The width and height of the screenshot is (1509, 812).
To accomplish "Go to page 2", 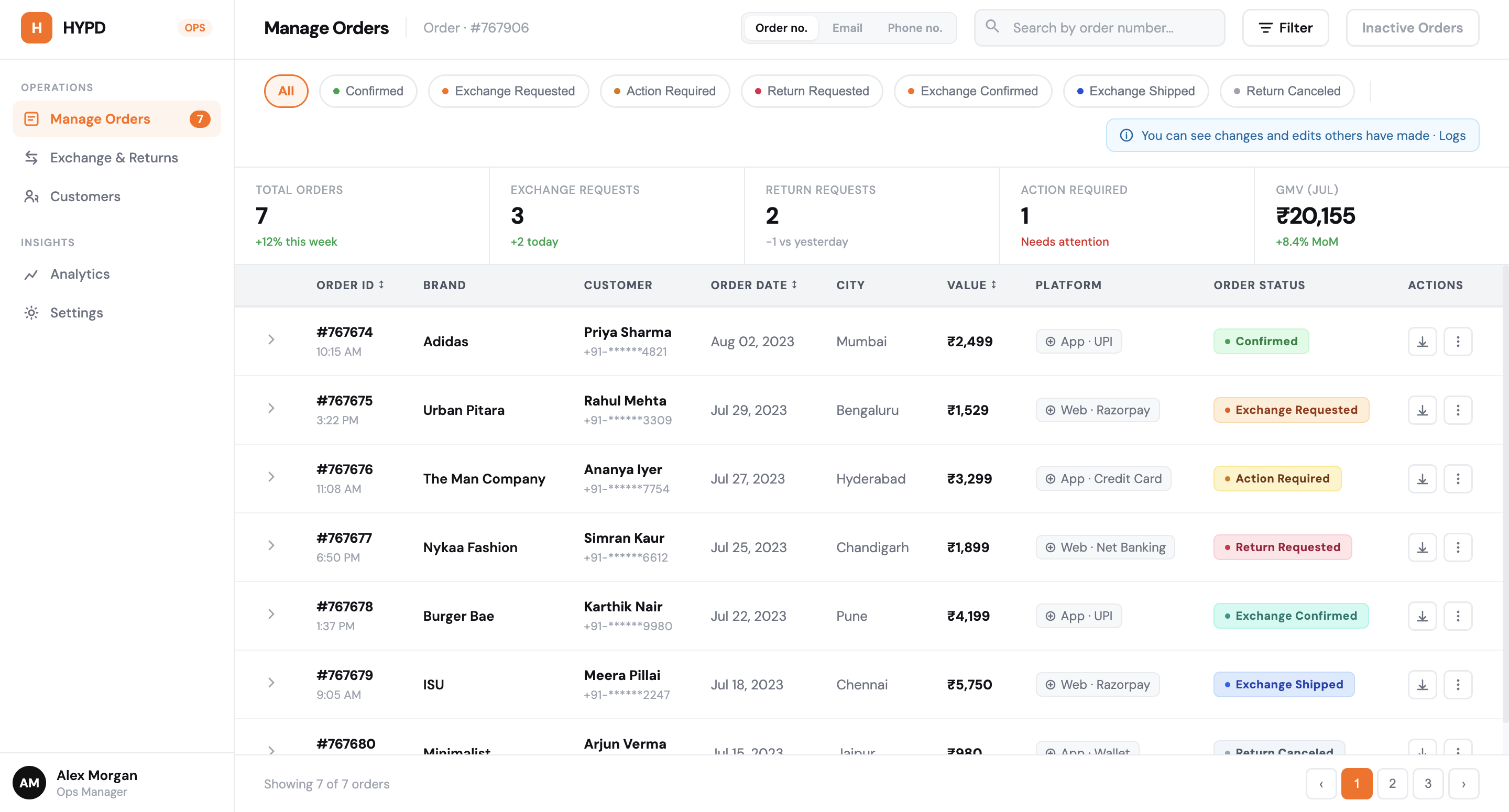I will [x=1393, y=783].
